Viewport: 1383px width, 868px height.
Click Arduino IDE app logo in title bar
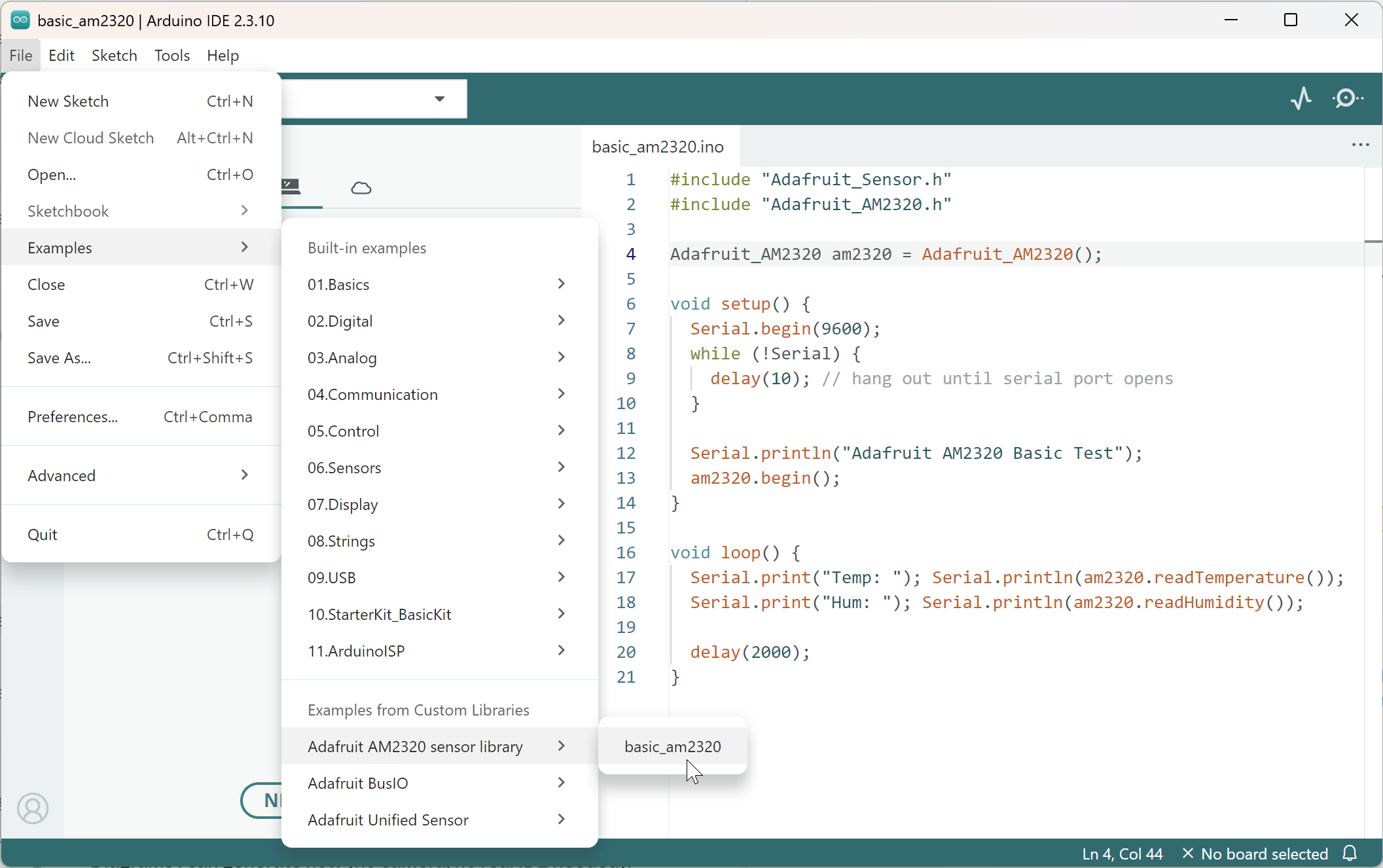pos(20,20)
